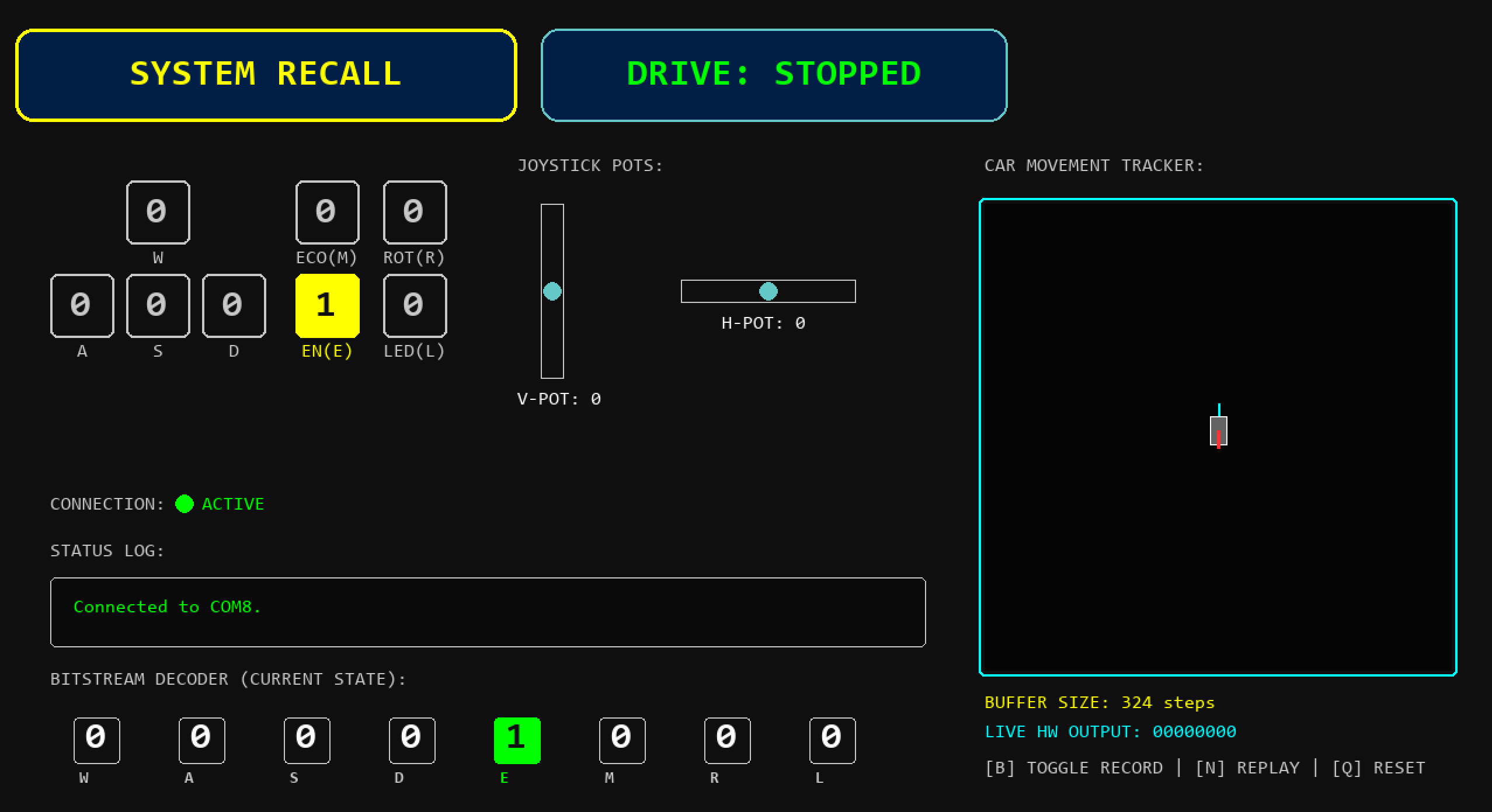
Task: Toggle the yellow EN(E) enable box
Action: [327, 305]
